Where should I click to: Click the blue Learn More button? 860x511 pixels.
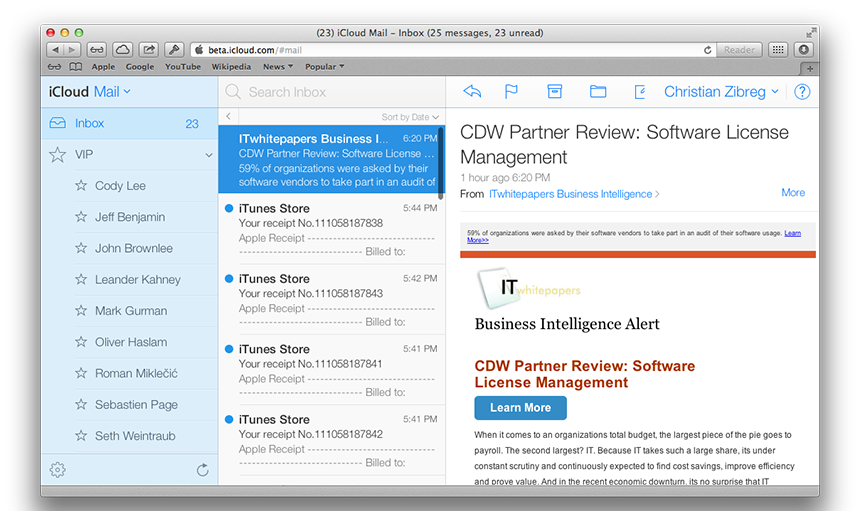click(x=520, y=407)
